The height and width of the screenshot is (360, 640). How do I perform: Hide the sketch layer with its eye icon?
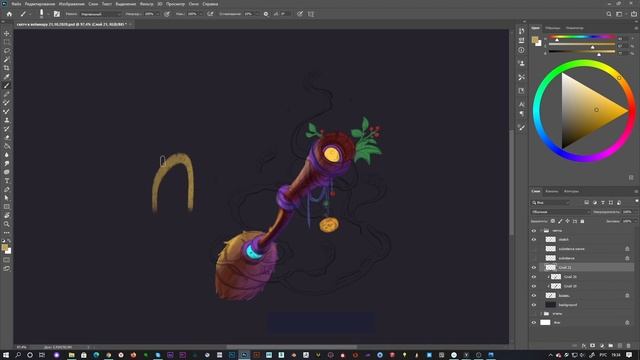pos(533,240)
